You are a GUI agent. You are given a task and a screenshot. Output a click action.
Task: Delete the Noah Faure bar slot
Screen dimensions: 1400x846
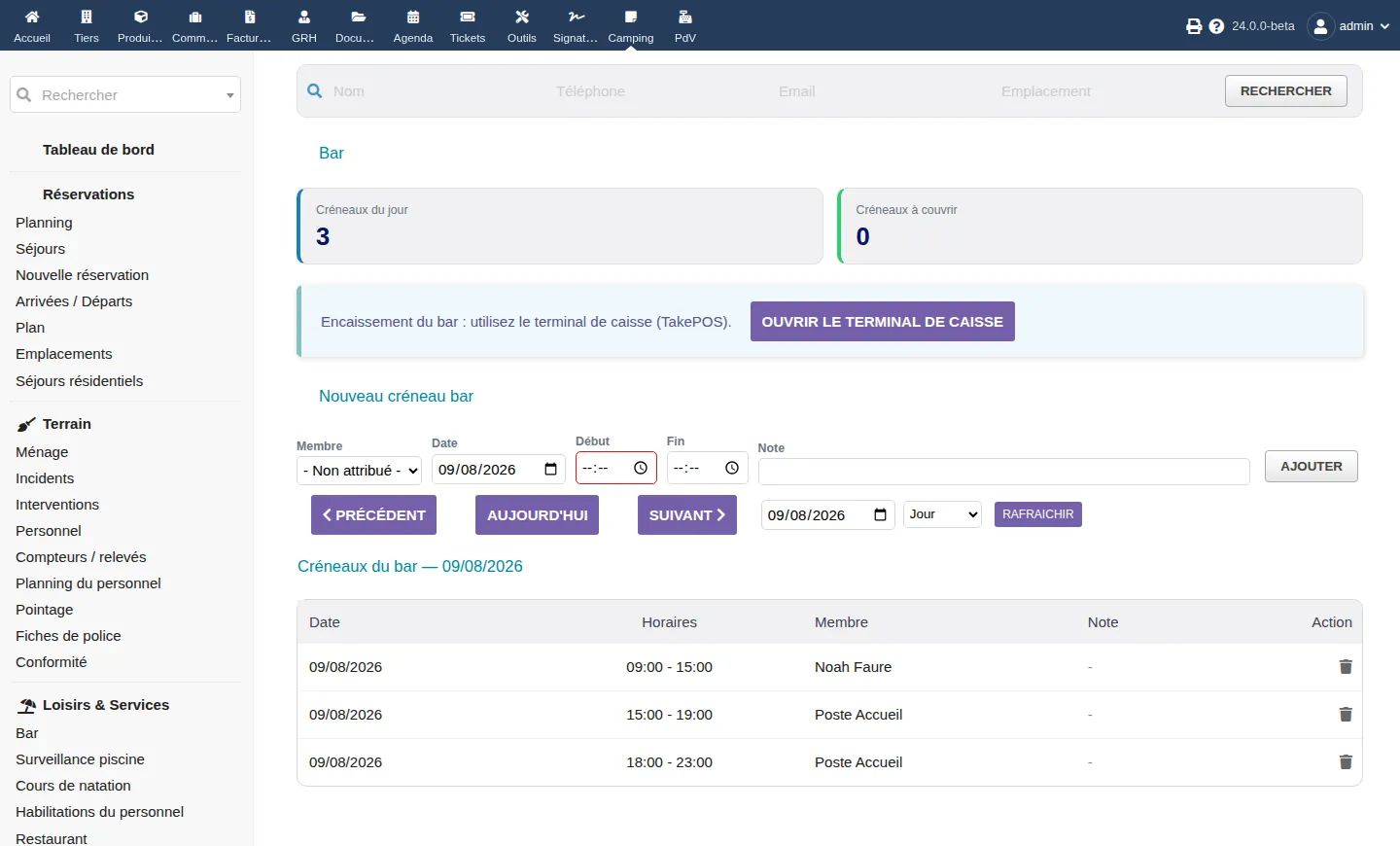click(1346, 667)
